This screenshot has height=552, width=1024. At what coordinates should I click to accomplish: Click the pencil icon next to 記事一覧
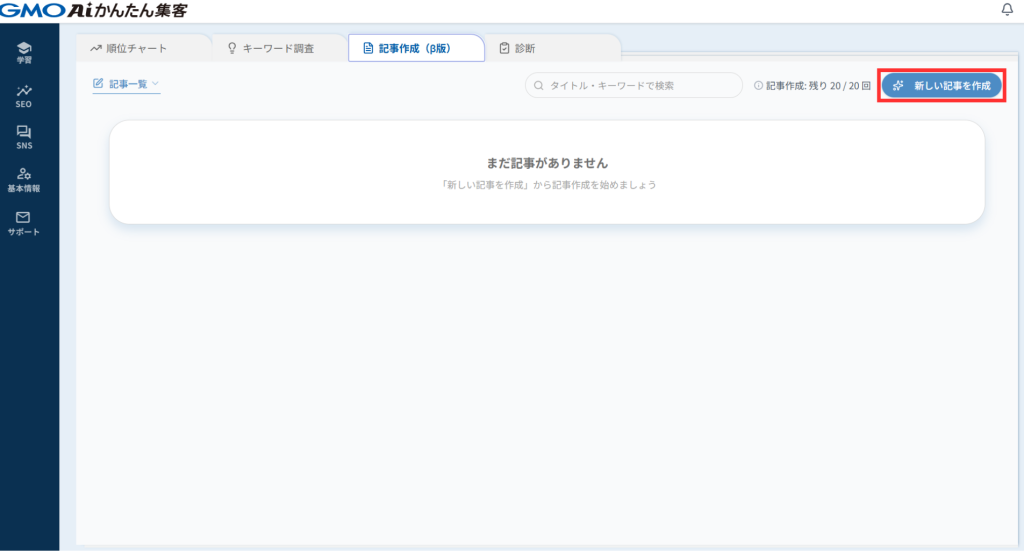(x=98, y=84)
